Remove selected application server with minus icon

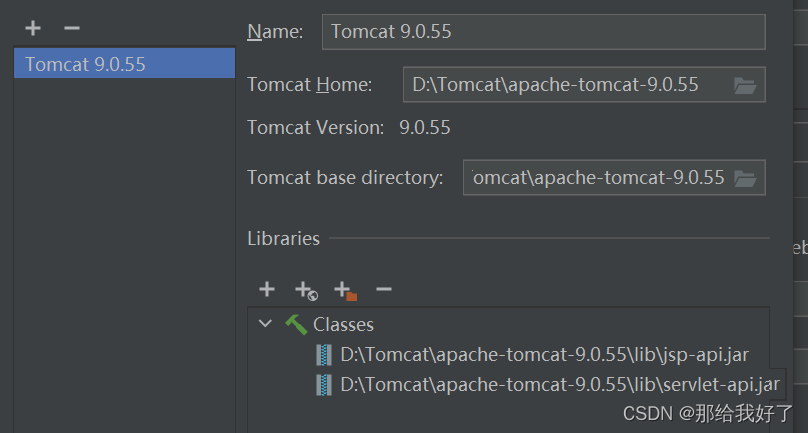pyautogui.click(x=72, y=28)
